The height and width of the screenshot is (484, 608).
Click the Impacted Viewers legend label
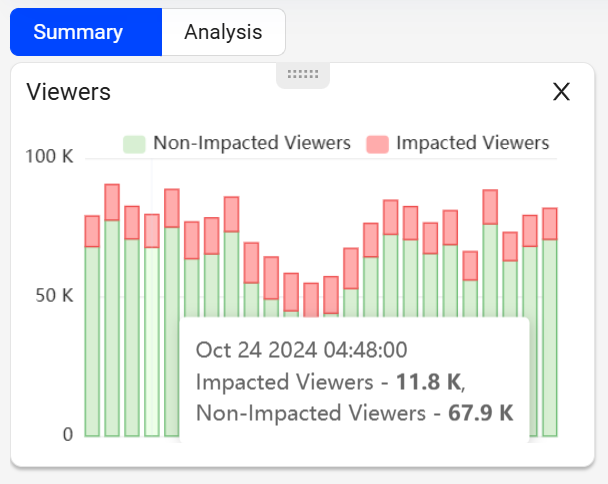[473, 143]
